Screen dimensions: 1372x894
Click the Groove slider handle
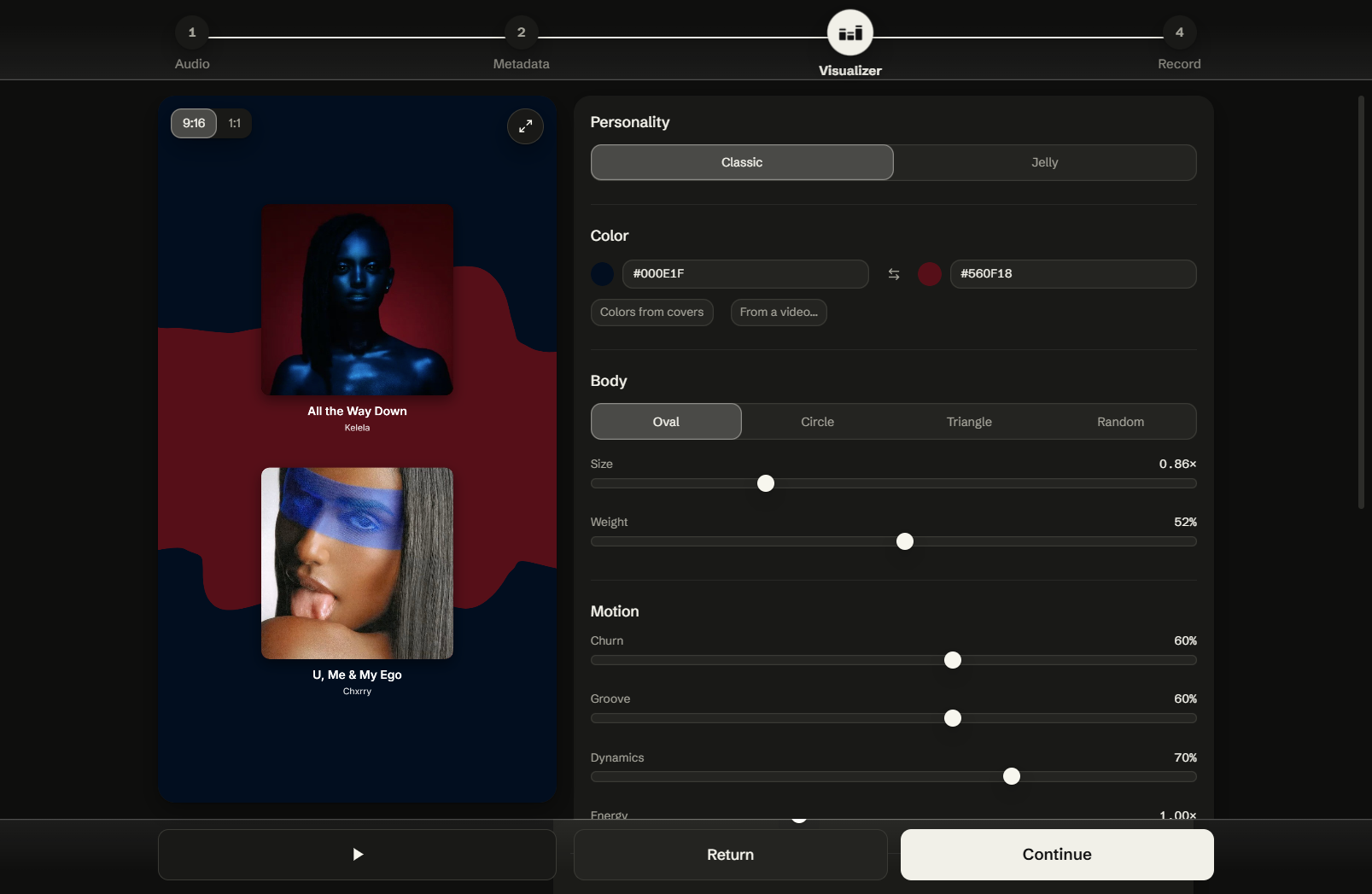(x=953, y=718)
